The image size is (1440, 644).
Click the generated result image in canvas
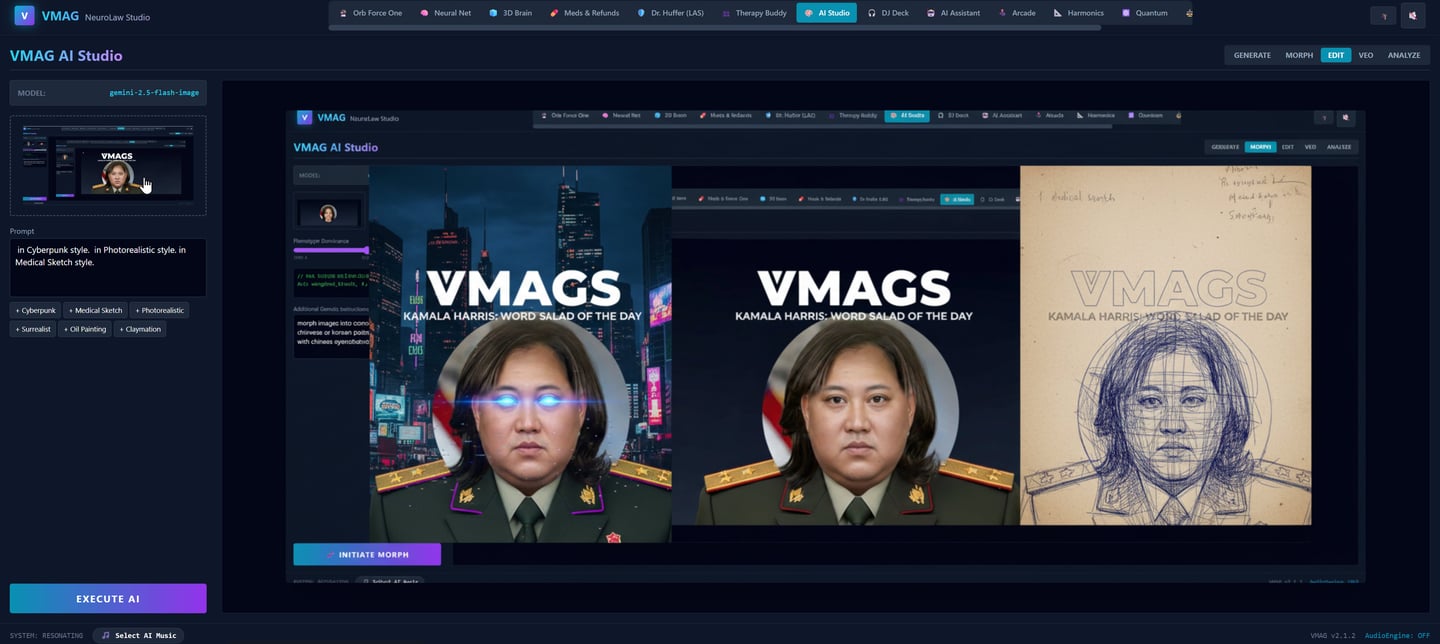(826, 347)
